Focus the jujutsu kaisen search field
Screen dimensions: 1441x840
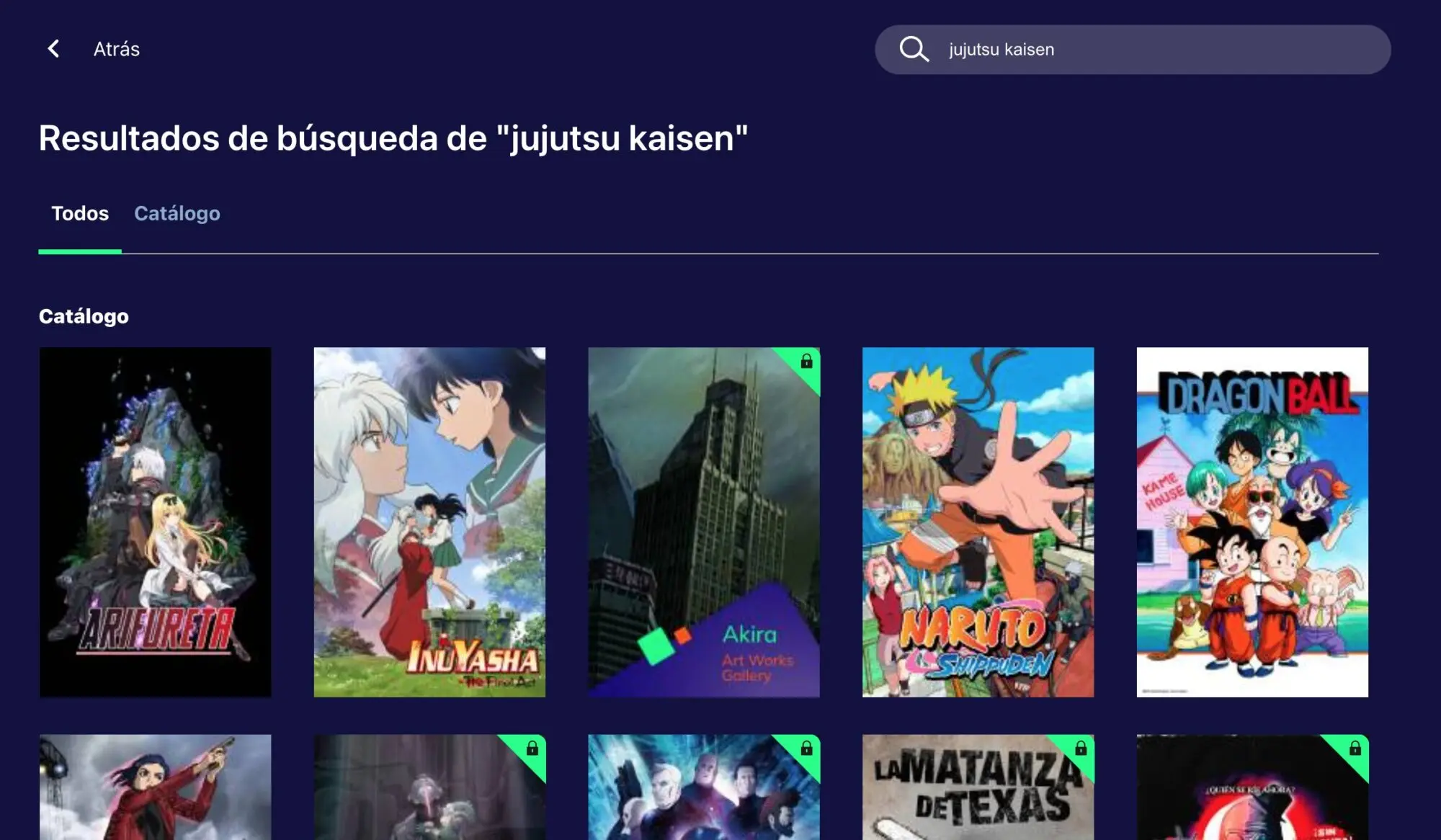(1133, 50)
